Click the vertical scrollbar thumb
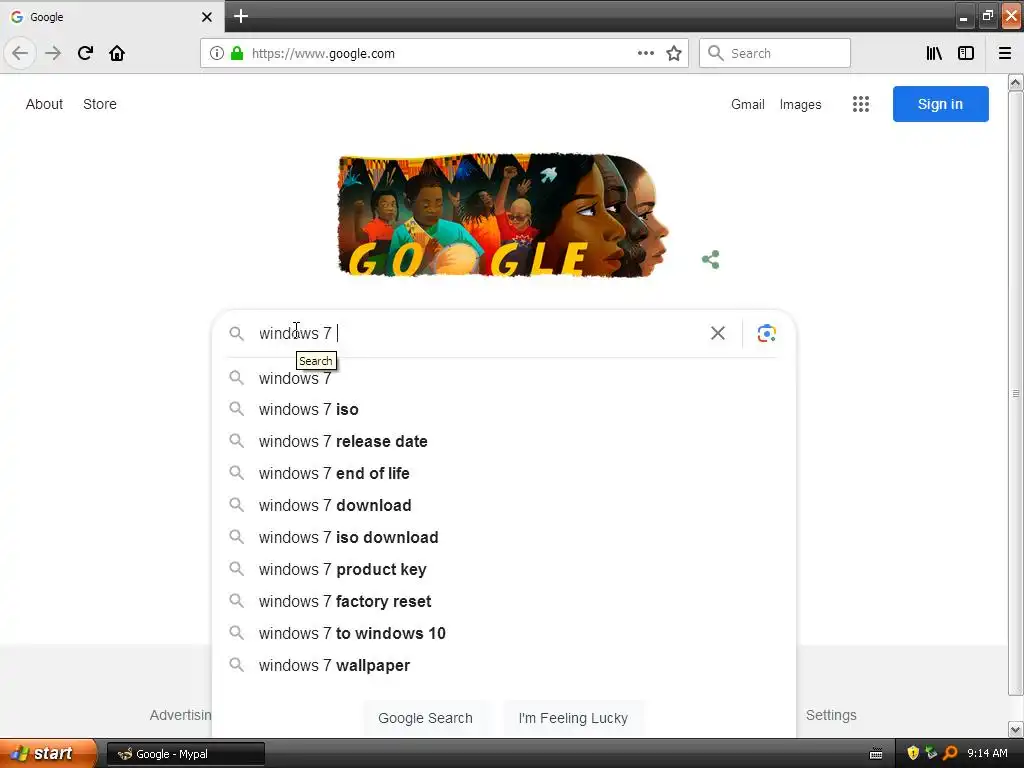 pos(1016,393)
